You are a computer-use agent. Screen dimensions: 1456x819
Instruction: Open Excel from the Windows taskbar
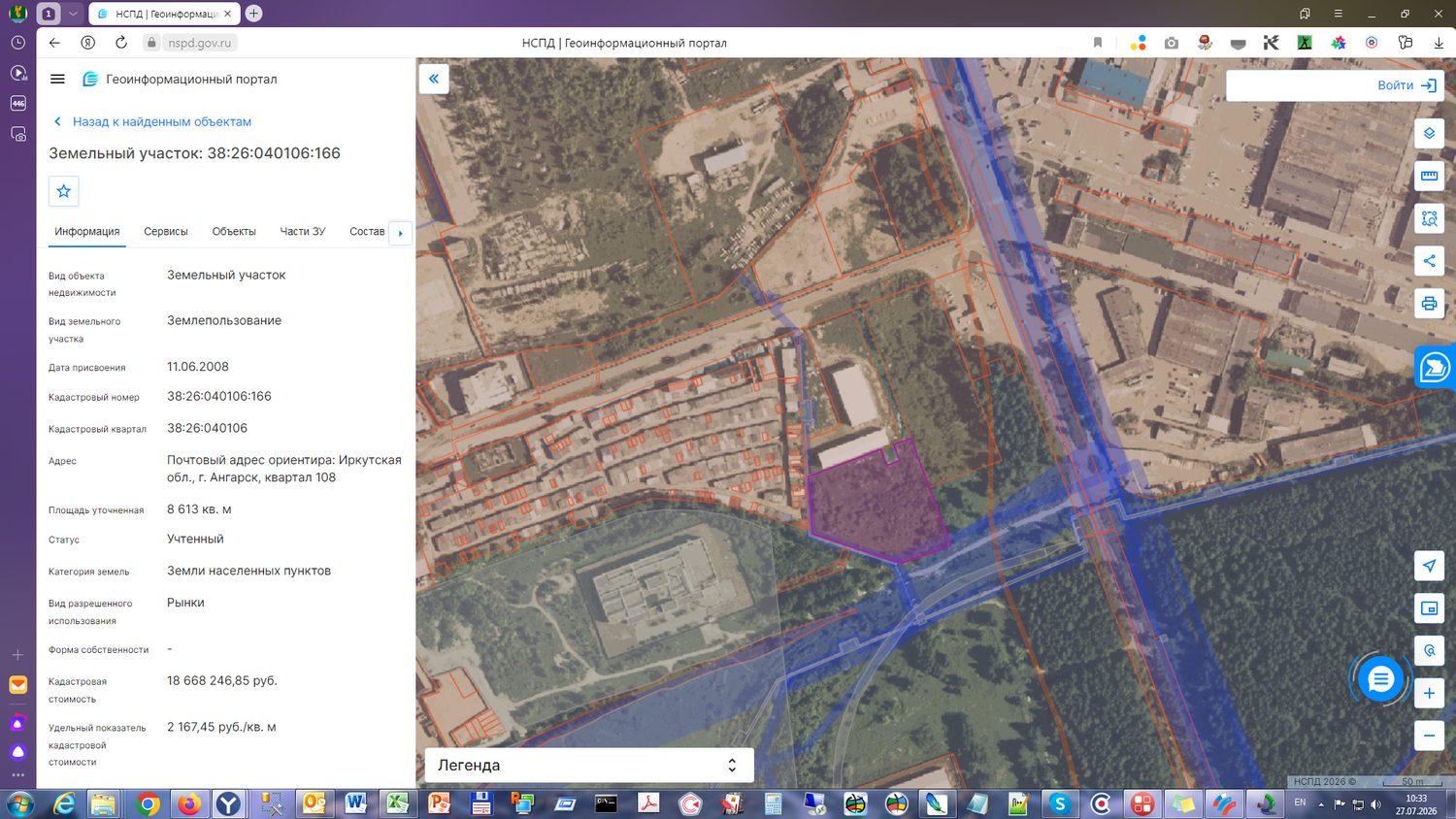[398, 803]
